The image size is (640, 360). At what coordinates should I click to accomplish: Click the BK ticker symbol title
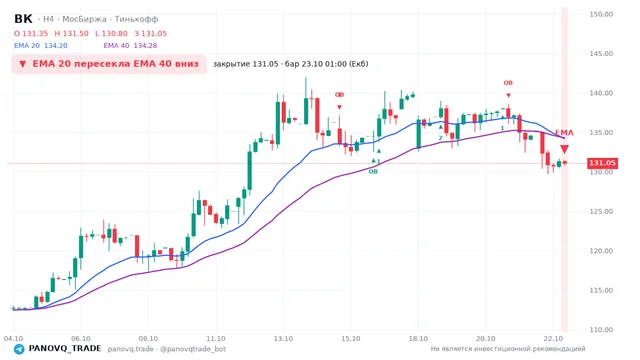(x=23, y=19)
